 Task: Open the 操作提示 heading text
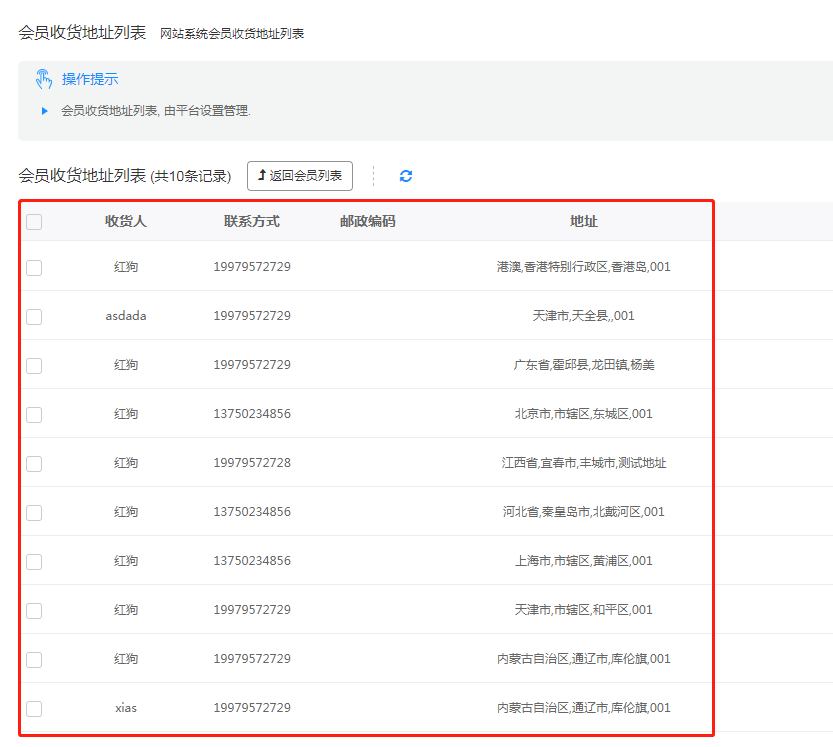90,79
